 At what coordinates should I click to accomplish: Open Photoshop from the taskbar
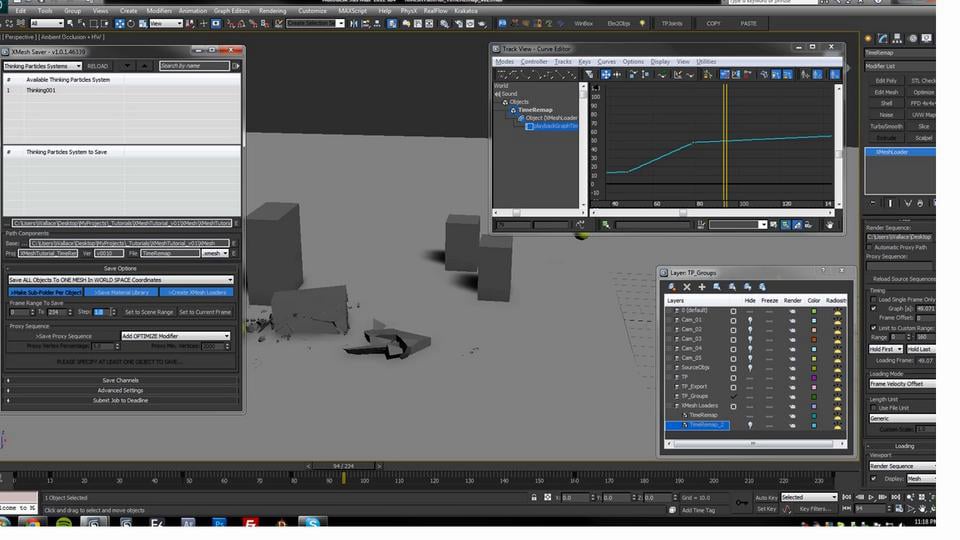click(x=219, y=523)
